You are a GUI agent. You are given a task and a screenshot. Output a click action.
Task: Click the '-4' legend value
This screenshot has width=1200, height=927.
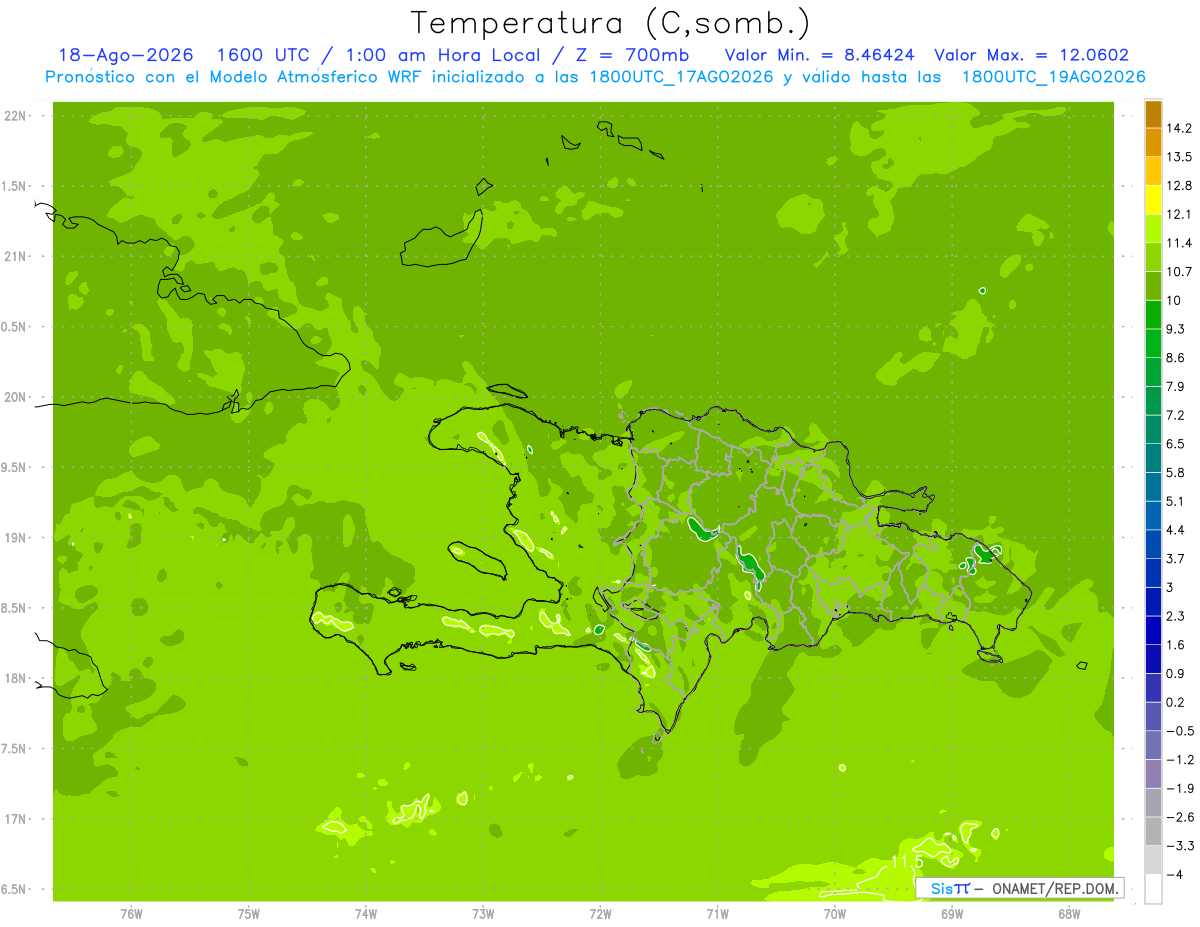1174,874
